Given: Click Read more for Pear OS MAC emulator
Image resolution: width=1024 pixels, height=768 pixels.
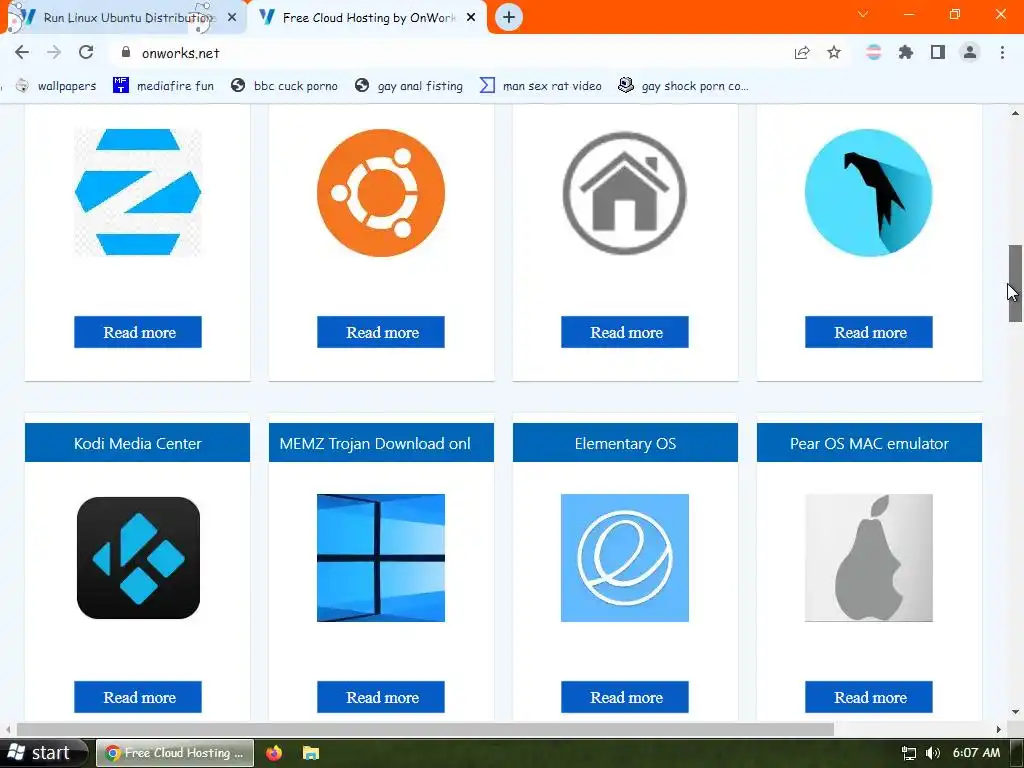Looking at the screenshot, I should [x=869, y=697].
